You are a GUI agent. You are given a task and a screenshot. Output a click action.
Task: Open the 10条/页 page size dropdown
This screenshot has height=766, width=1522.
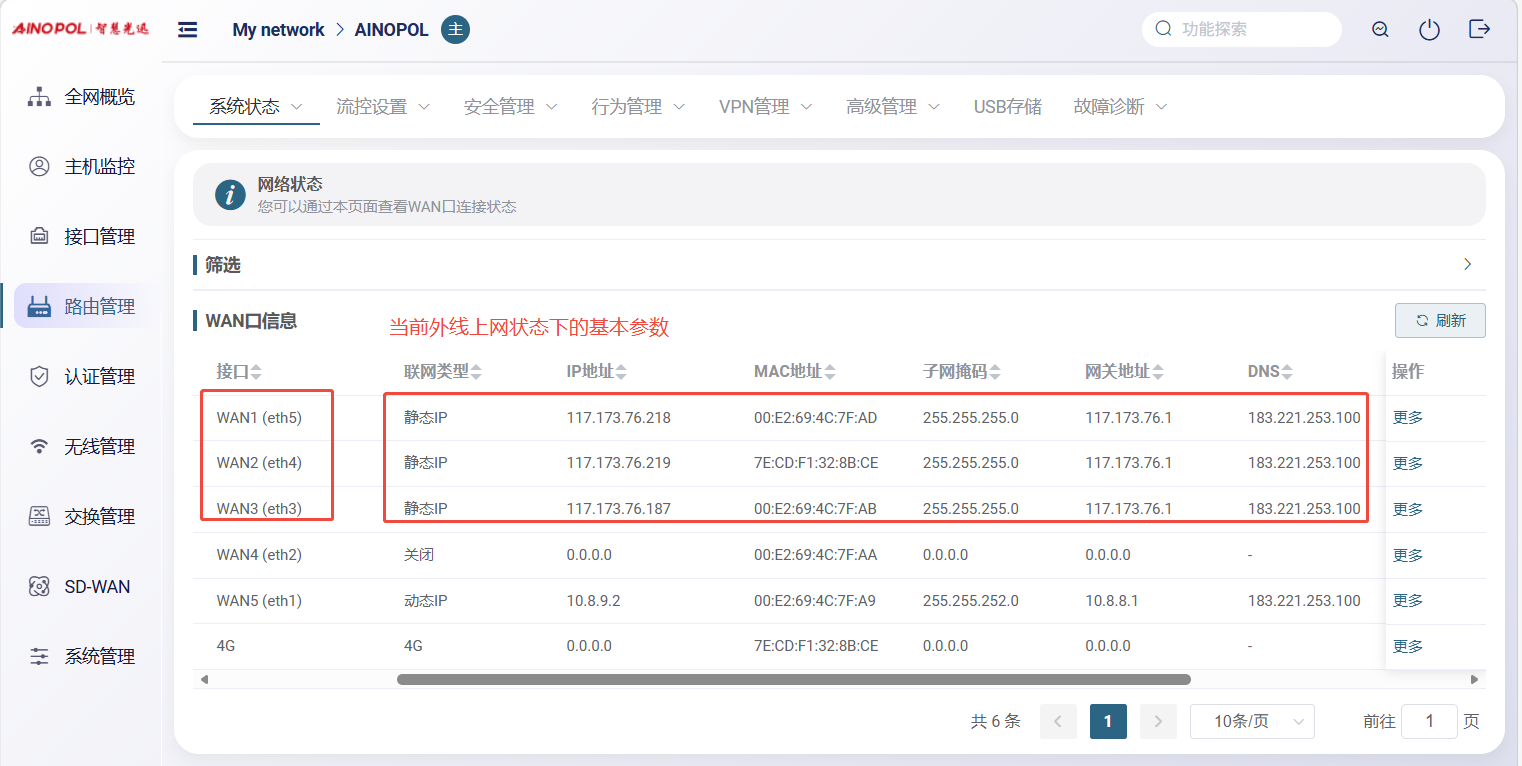coord(1251,721)
